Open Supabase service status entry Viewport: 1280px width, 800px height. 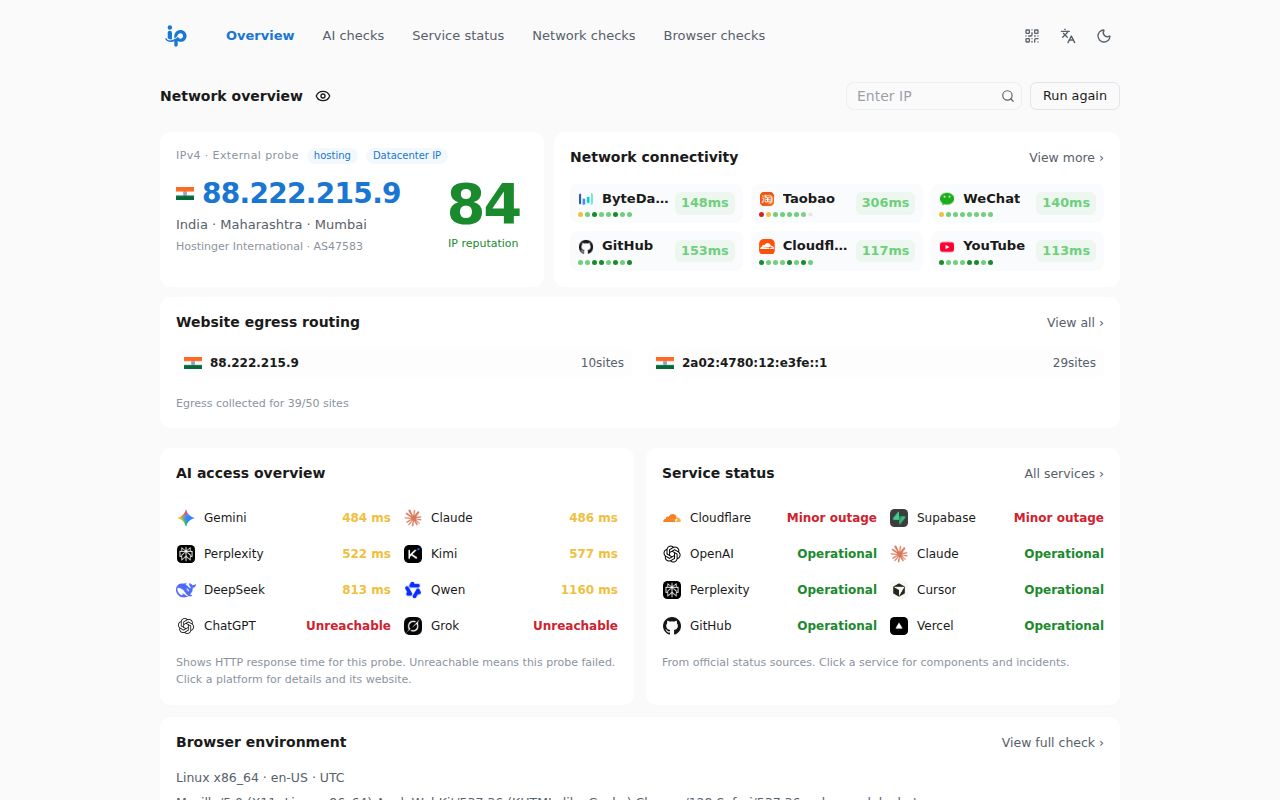(997, 518)
